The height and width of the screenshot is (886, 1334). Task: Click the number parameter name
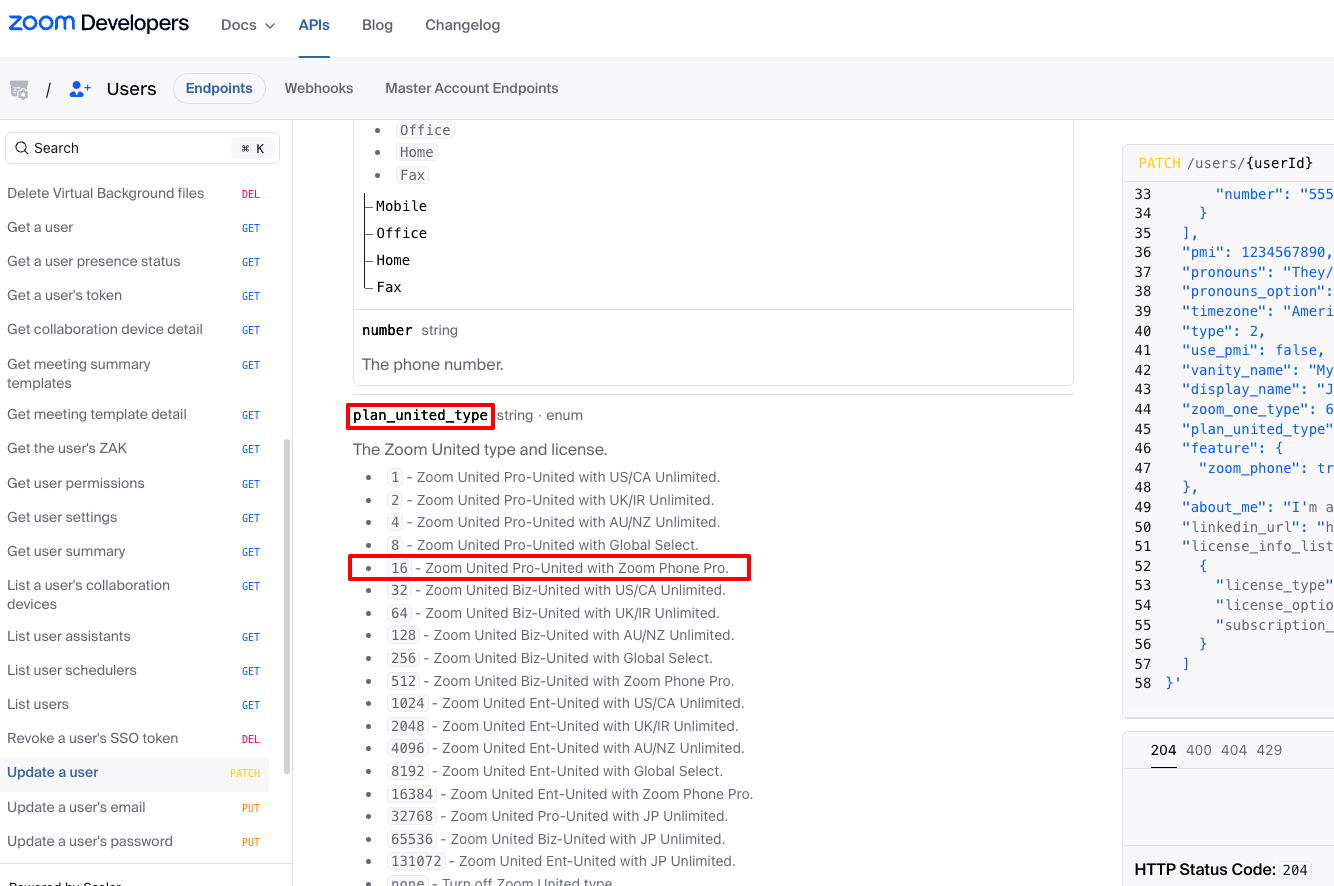click(x=387, y=330)
